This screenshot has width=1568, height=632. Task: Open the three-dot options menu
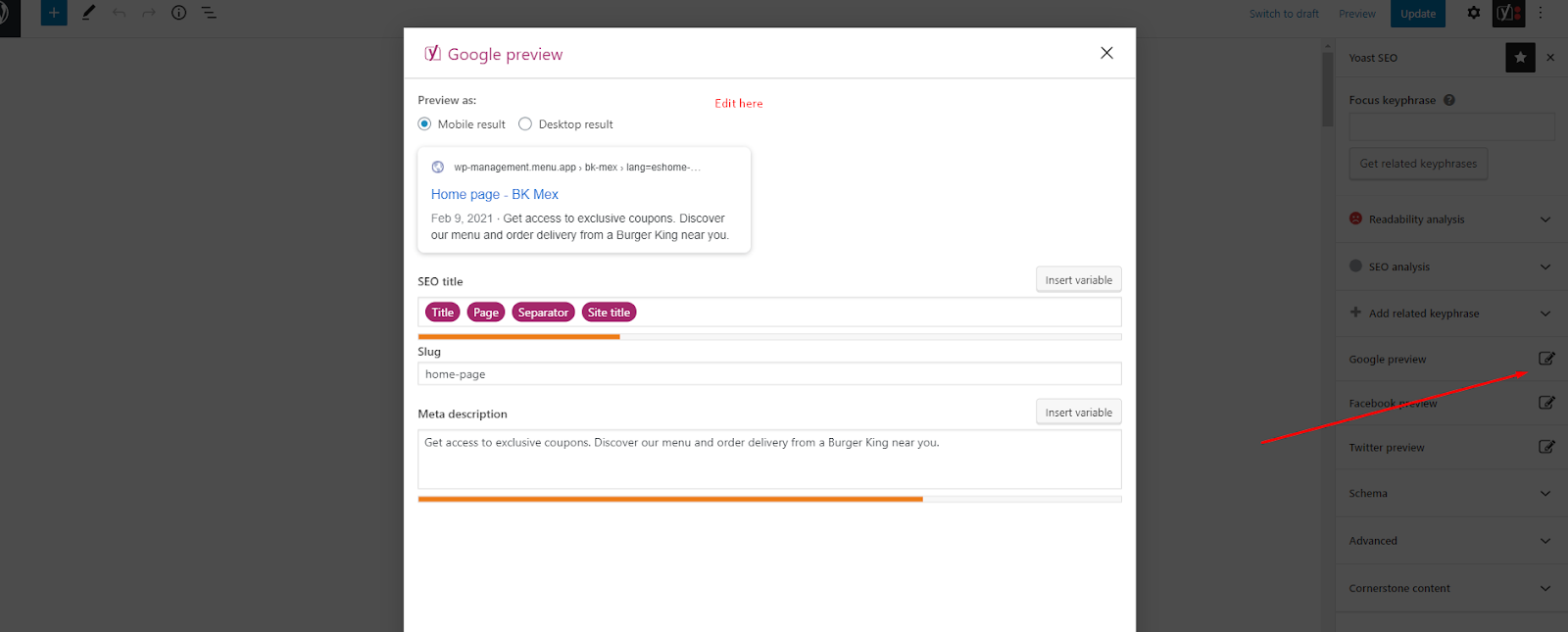1541,13
